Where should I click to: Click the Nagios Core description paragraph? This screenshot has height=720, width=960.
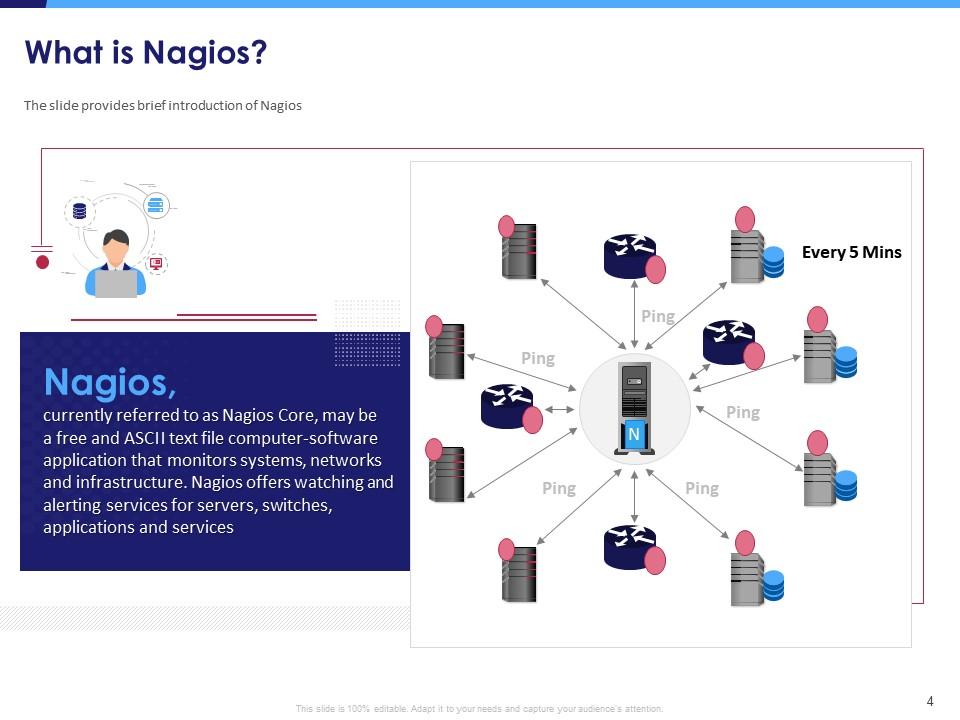(x=218, y=471)
